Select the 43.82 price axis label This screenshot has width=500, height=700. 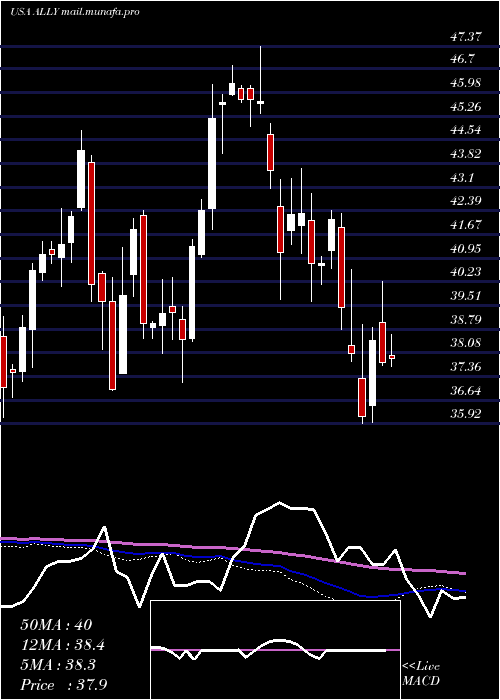tap(466, 154)
